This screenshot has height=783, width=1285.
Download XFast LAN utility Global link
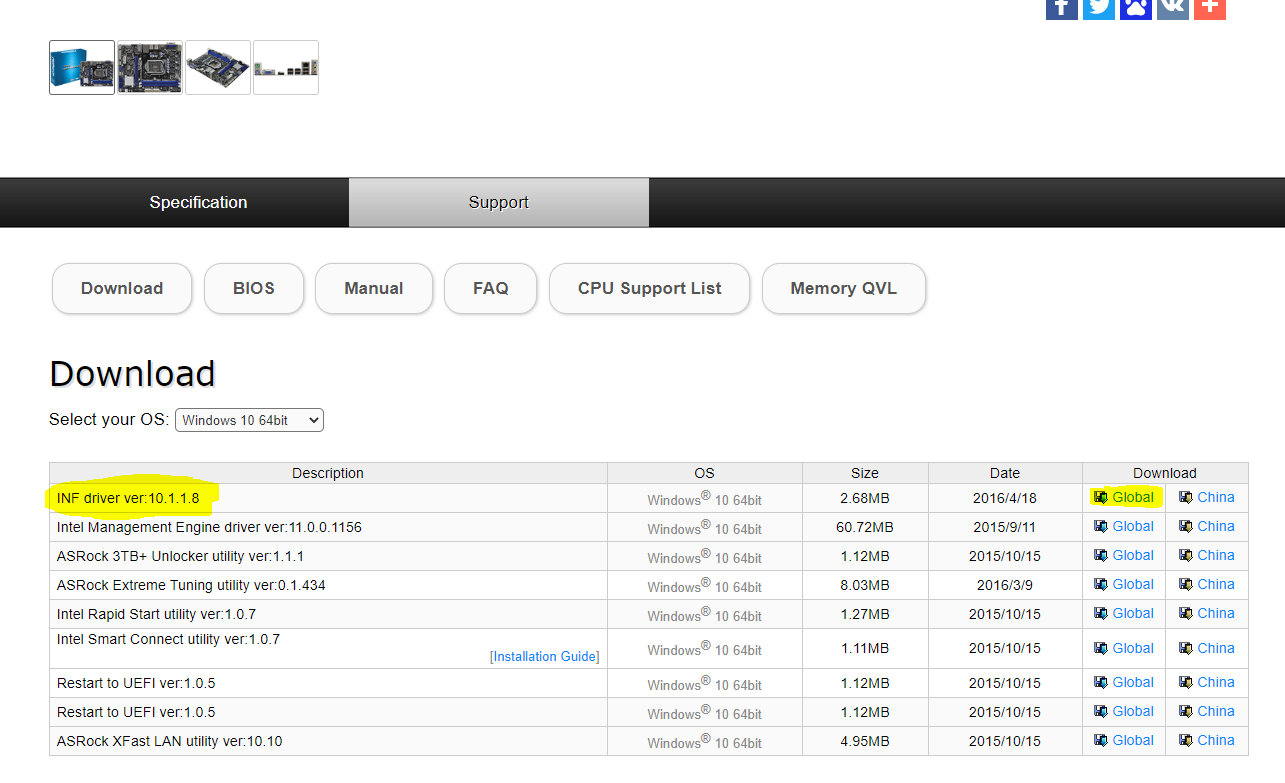1133,740
